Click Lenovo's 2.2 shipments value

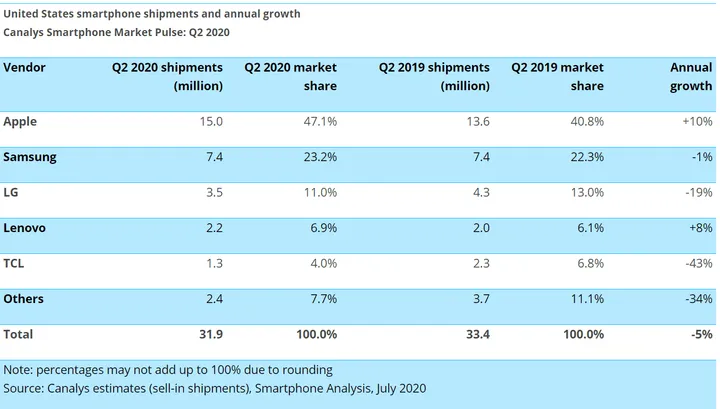214,228
